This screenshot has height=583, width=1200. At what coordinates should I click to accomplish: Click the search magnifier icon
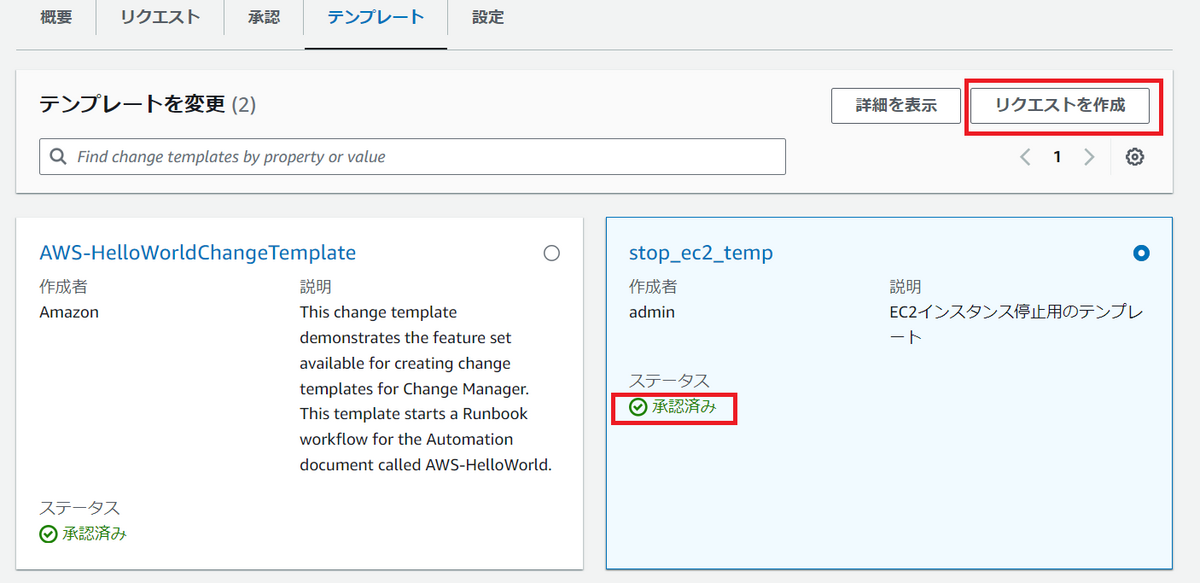click(x=58, y=157)
